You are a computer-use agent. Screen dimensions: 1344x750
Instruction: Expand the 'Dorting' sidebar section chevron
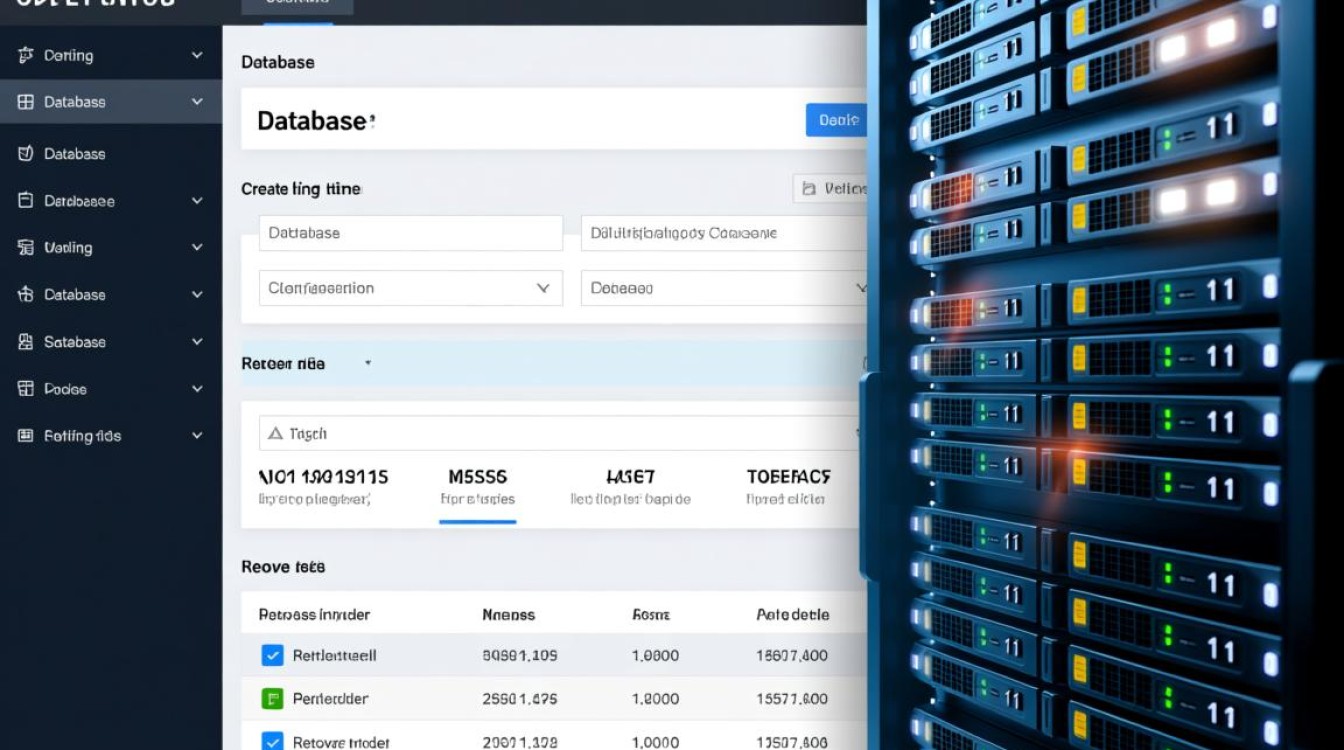click(x=197, y=56)
